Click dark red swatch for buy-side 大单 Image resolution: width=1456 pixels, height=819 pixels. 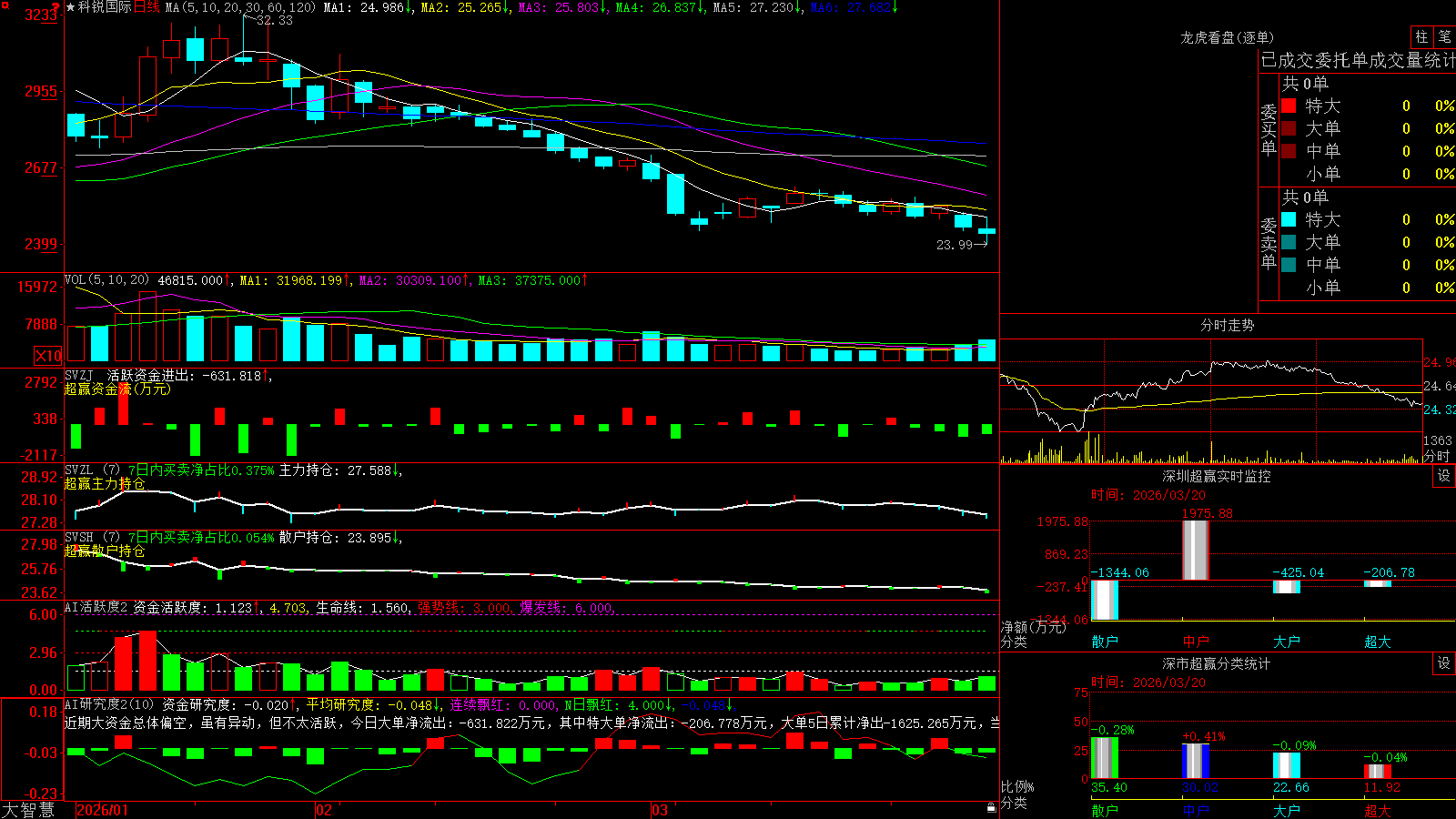click(1289, 128)
